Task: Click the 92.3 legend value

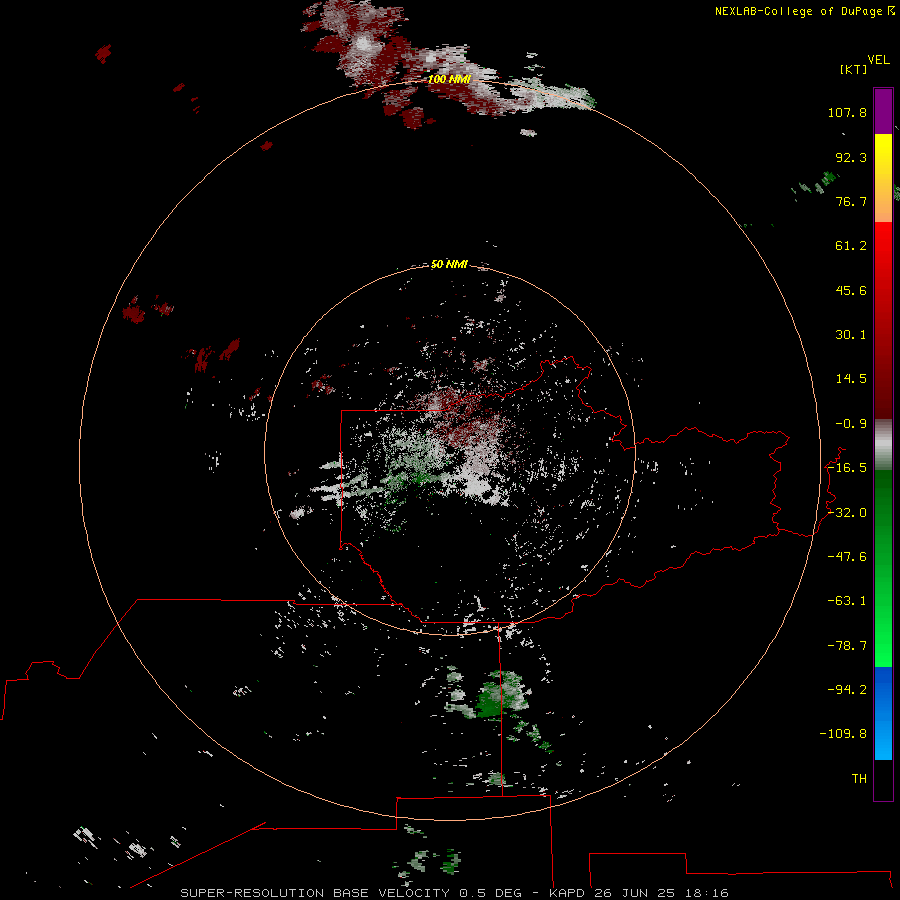Action: [x=851, y=157]
